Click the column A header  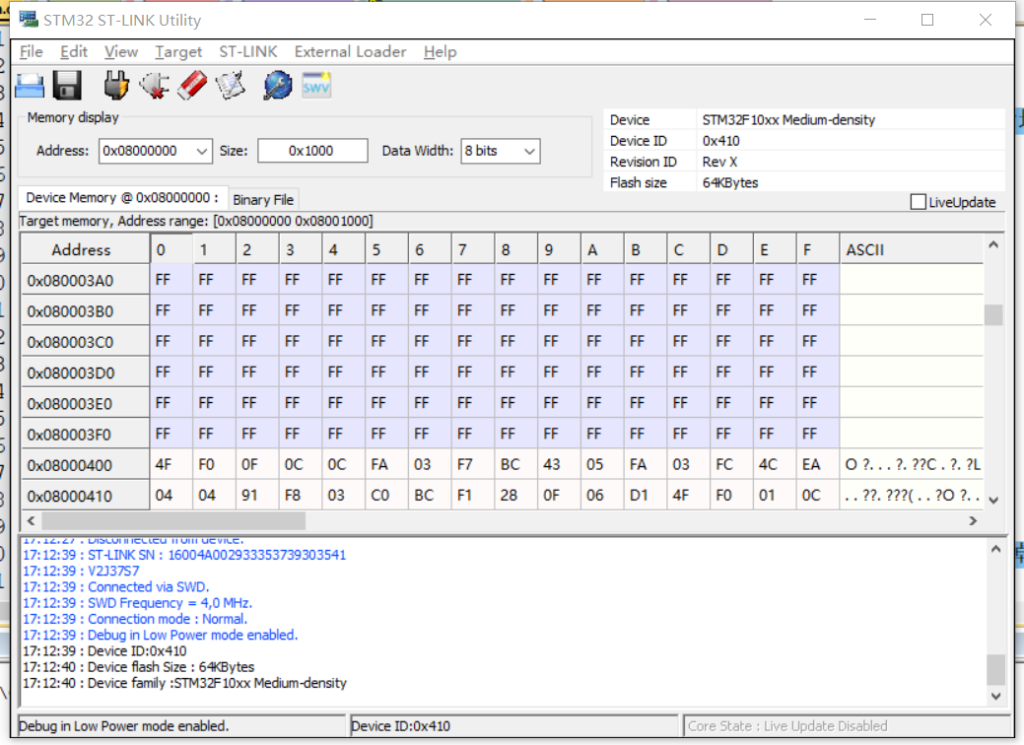tap(602, 249)
